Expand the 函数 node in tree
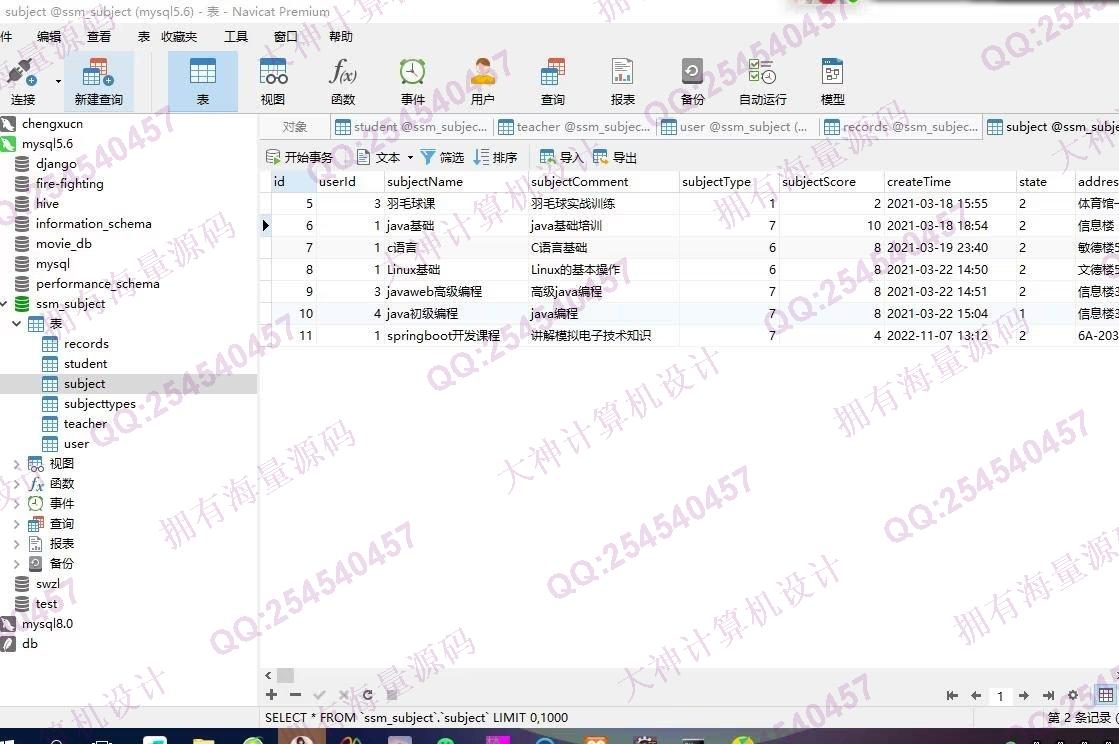Viewport: 1119px width, 744px height. [16, 484]
